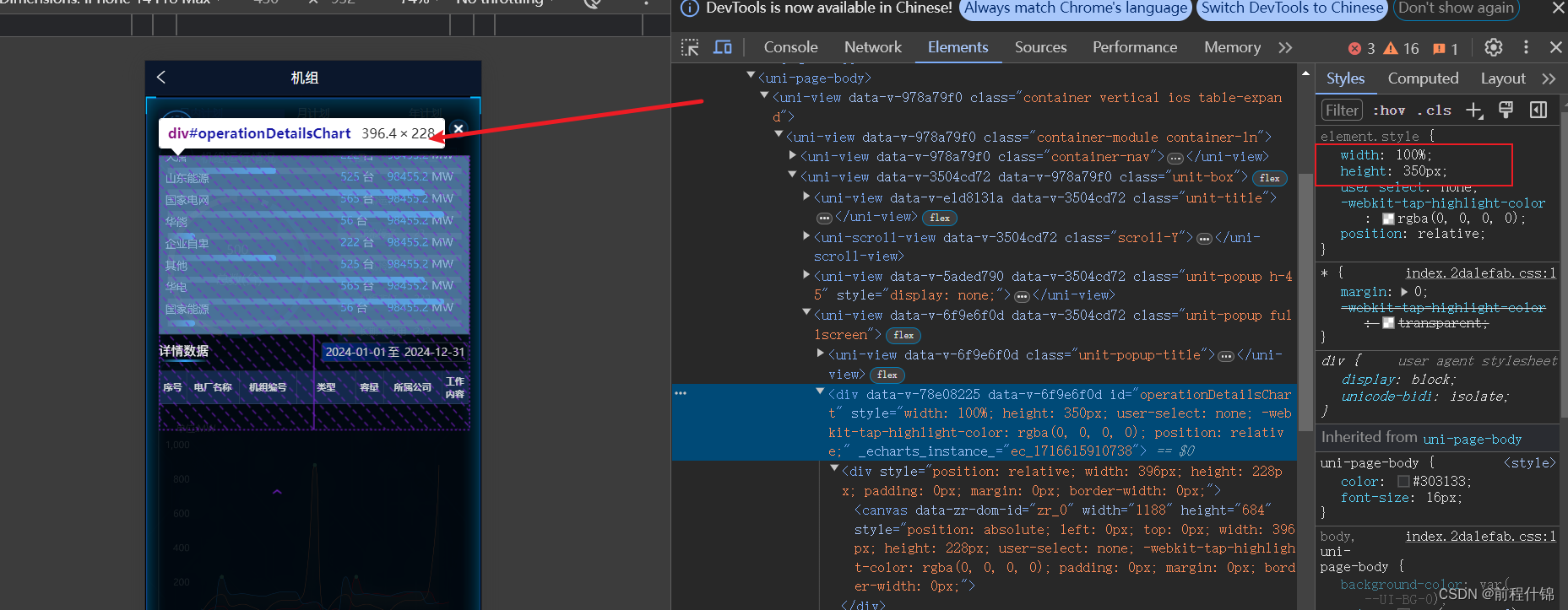Click the 所属公司 column header
Image resolution: width=1568 pixels, height=610 pixels.
412,387
